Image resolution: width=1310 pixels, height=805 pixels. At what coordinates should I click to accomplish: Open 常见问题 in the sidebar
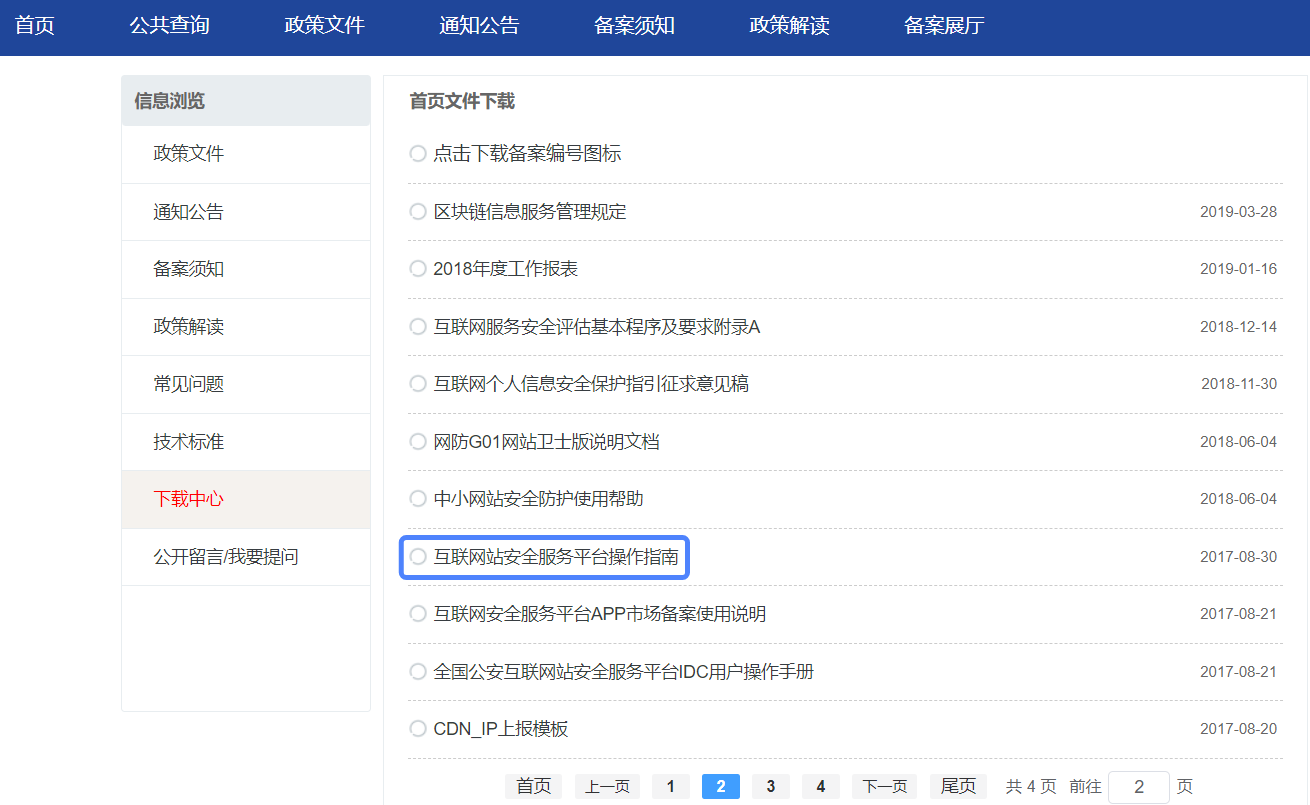point(188,384)
